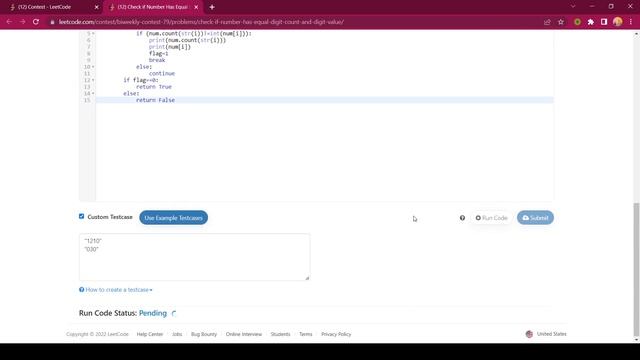Viewport: 640px width, 360px height.
Task: Click inside the custom testcase text area
Action: tap(194, 257)
